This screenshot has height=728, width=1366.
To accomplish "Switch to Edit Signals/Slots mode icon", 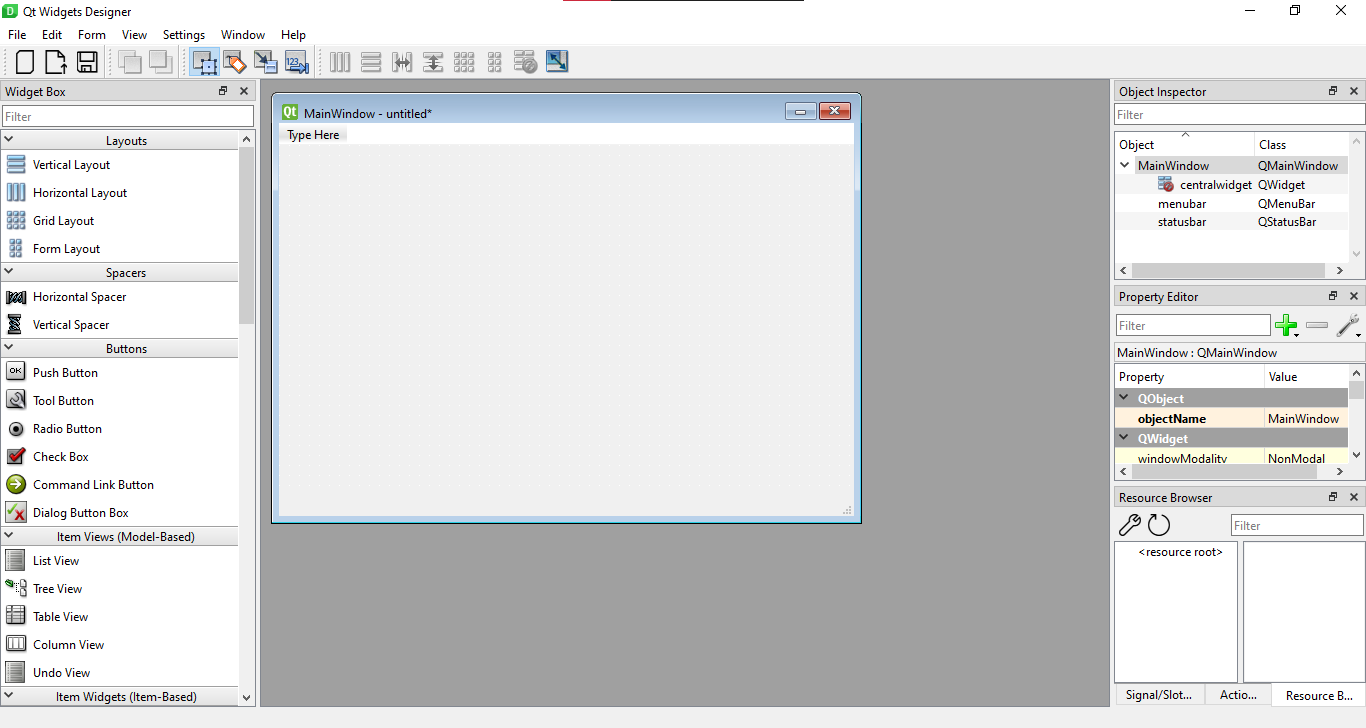I will point(235,62).
